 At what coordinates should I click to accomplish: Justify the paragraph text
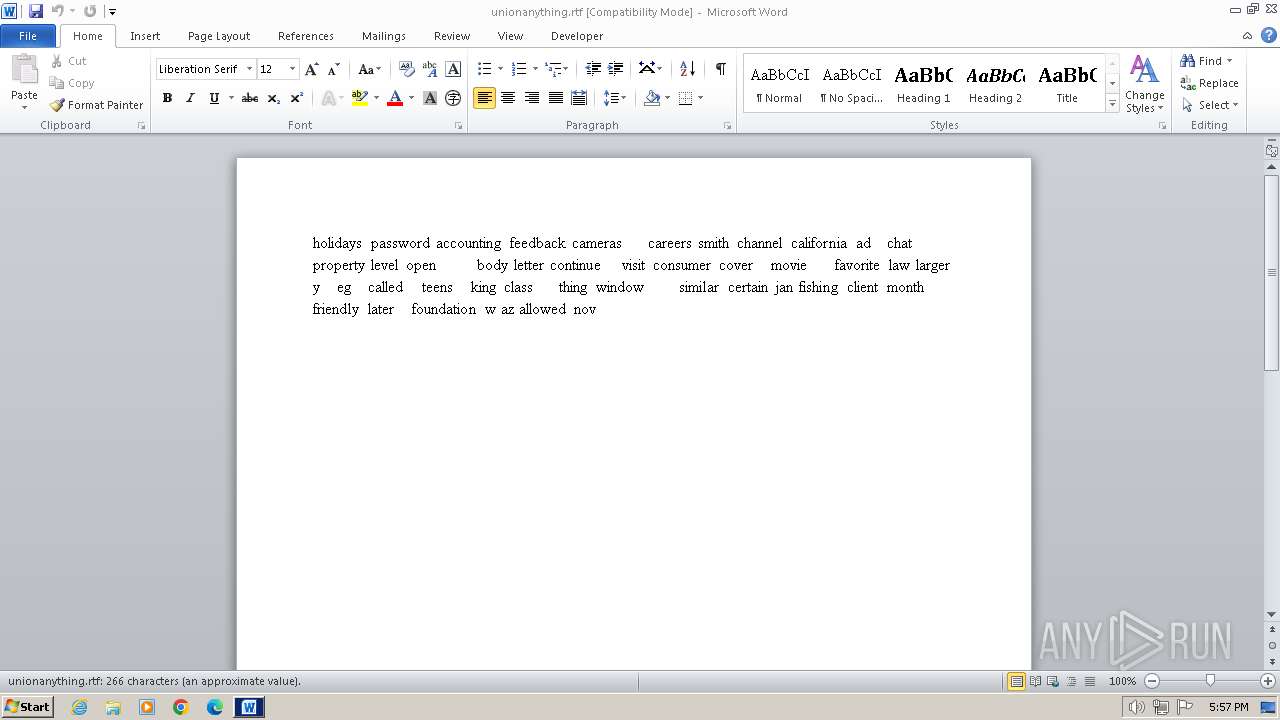pyautogui.click(x=556, y=98)
